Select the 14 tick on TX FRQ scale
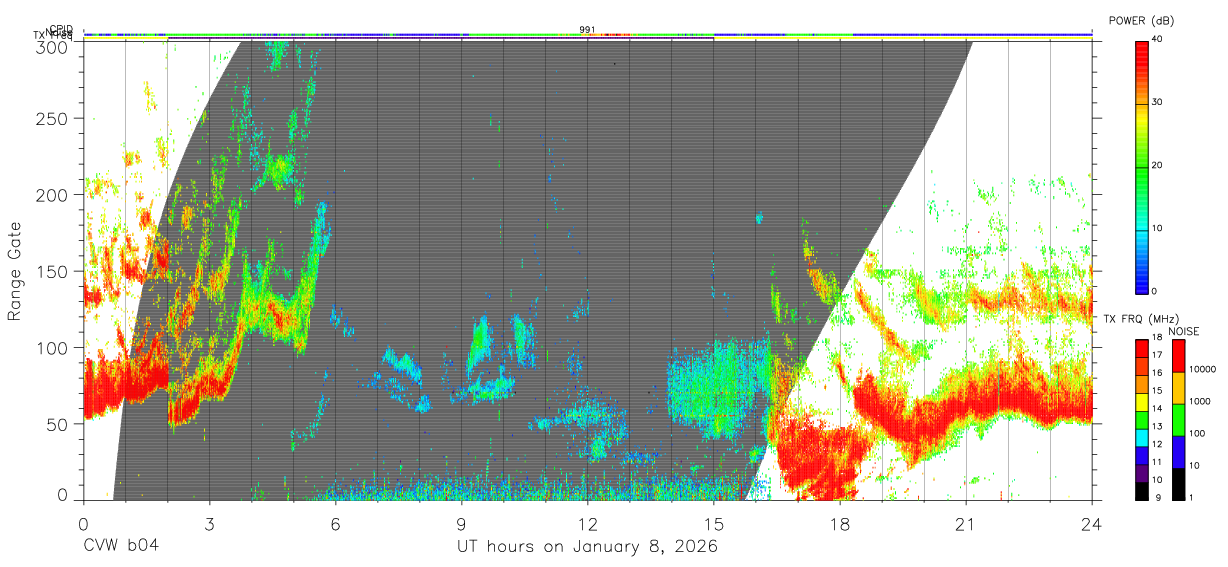Screen dimensions: 1228x567 click(x=1156, y=409)
